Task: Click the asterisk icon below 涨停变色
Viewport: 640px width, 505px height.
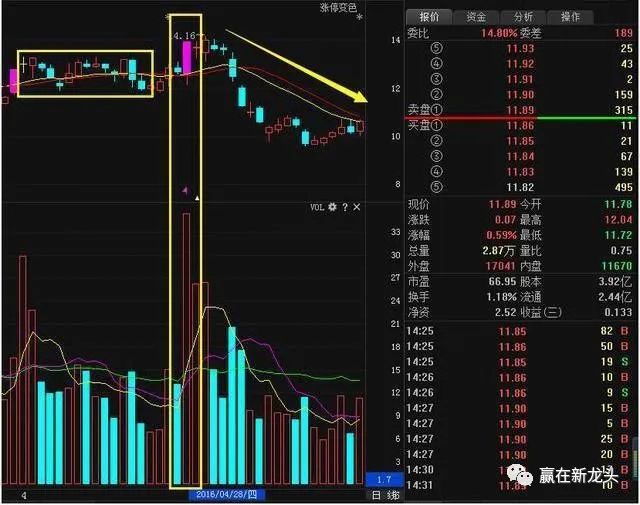Action: click(359, 18)
